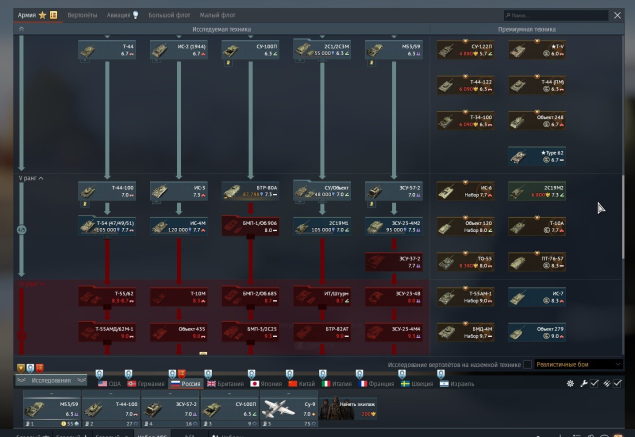
Task: Enable helicopter research on ground vehicles checkbox
Action: [527, 365]
